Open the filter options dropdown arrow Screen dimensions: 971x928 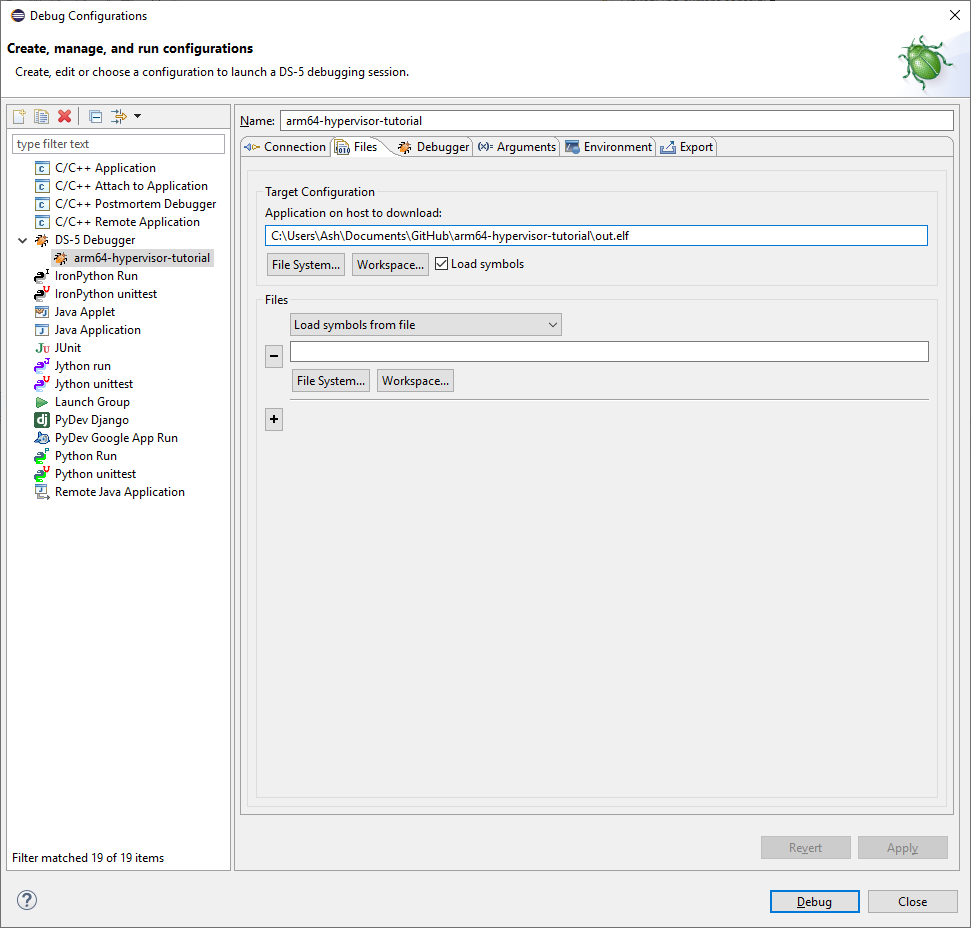point(137,116)
